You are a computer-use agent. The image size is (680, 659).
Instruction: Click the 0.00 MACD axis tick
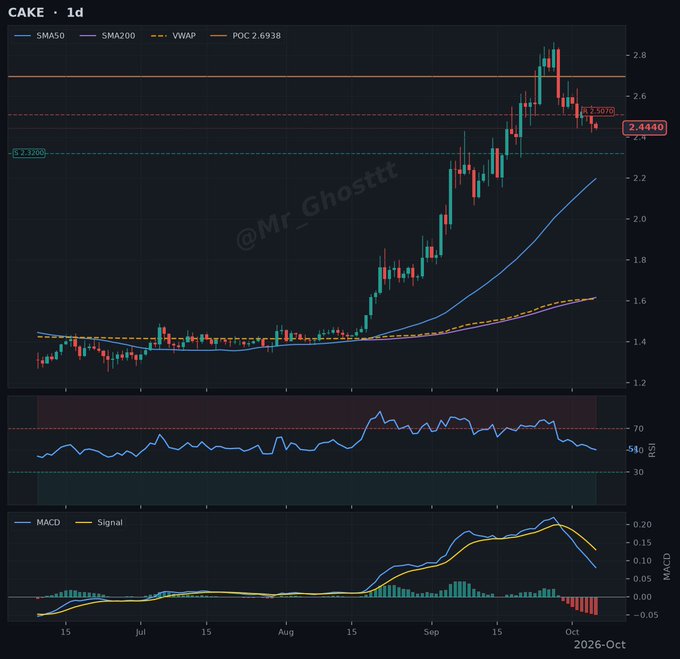pyautogui.click(x=642, y=597)
